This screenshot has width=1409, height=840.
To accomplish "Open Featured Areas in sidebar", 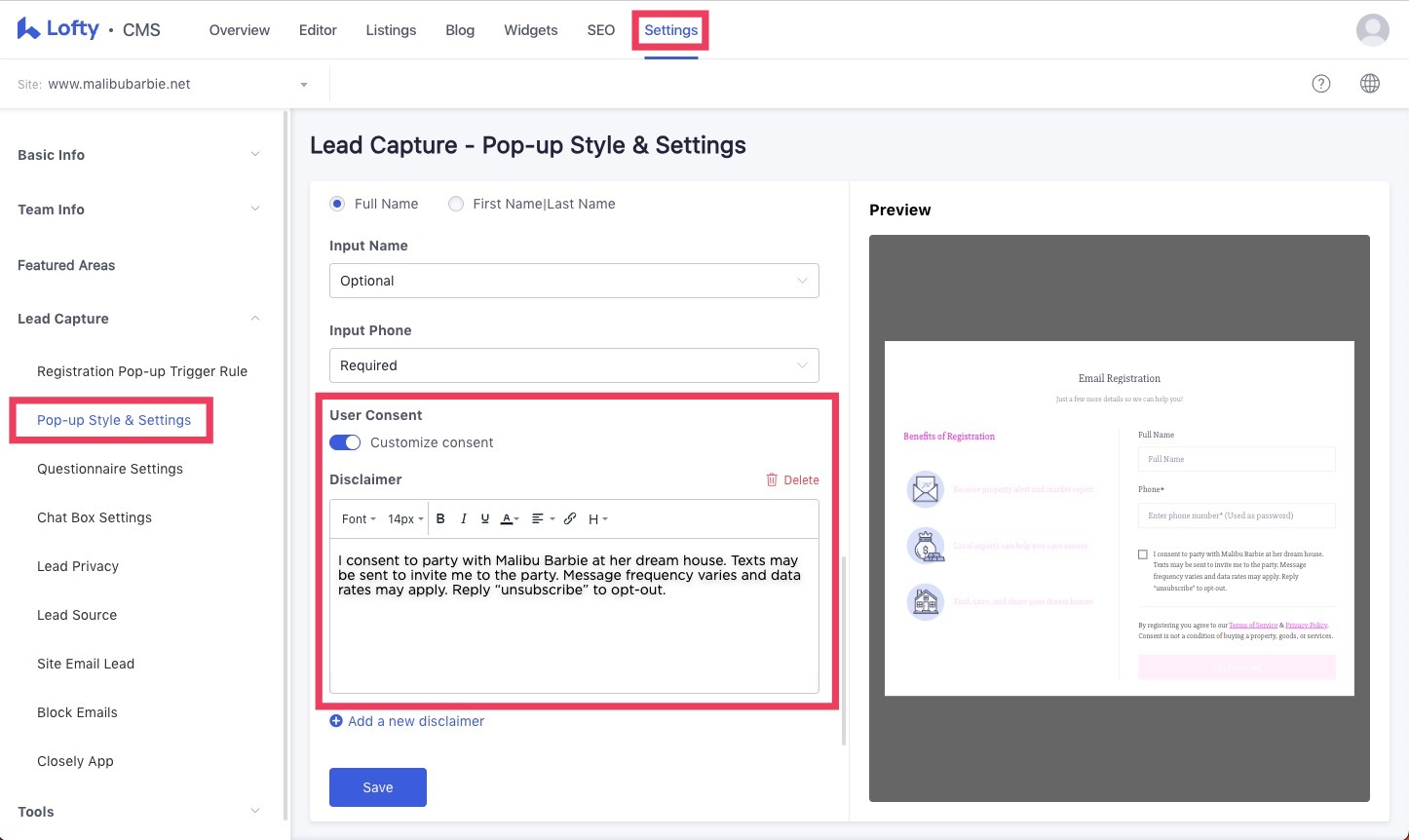I will [66, 265].
